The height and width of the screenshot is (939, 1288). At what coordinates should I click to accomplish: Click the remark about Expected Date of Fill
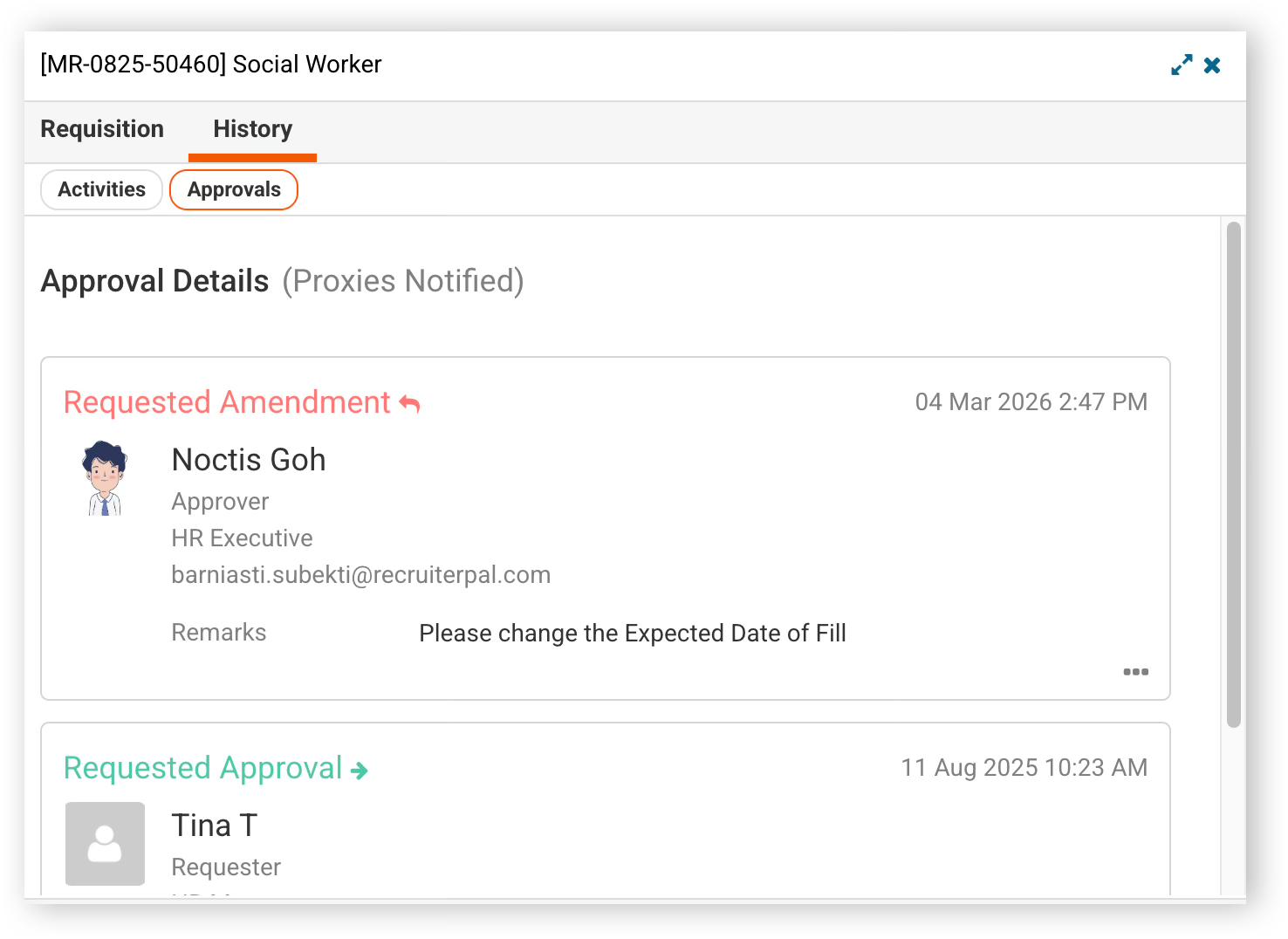633,634
